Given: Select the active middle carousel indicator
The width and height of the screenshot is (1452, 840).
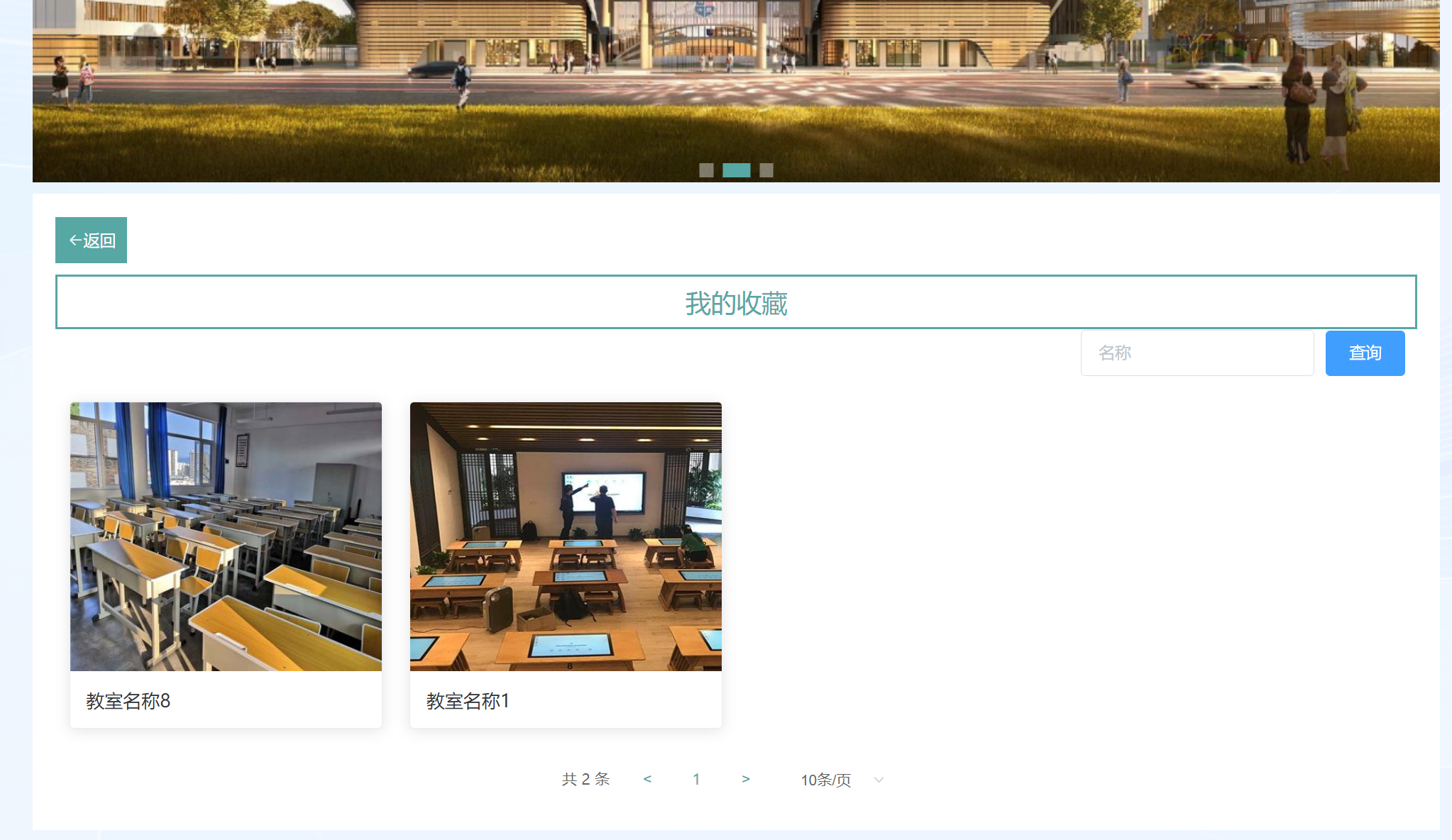Looking at the screenshot, I should pyautogui.click(x=737, y=170).
